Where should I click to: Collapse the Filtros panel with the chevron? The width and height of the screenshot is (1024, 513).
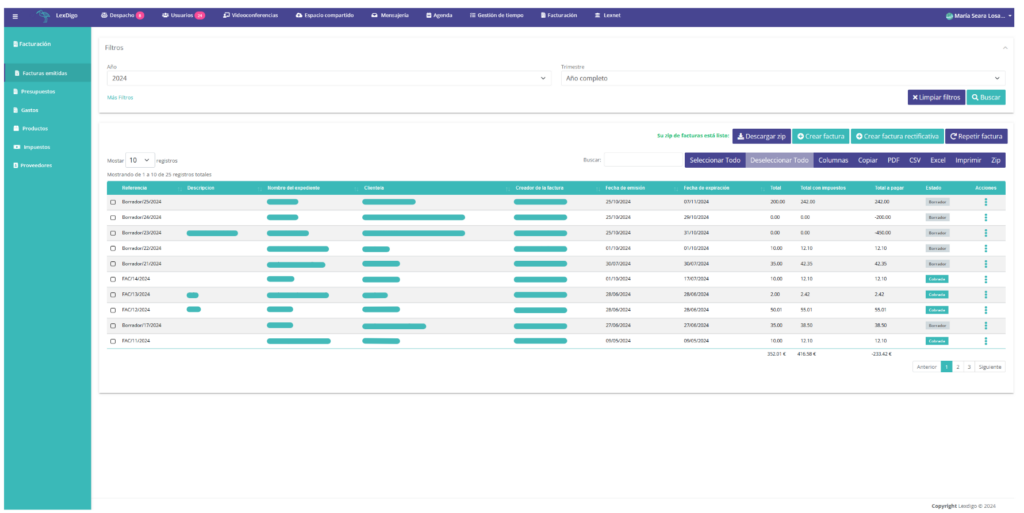click(x=1005, y=47)
